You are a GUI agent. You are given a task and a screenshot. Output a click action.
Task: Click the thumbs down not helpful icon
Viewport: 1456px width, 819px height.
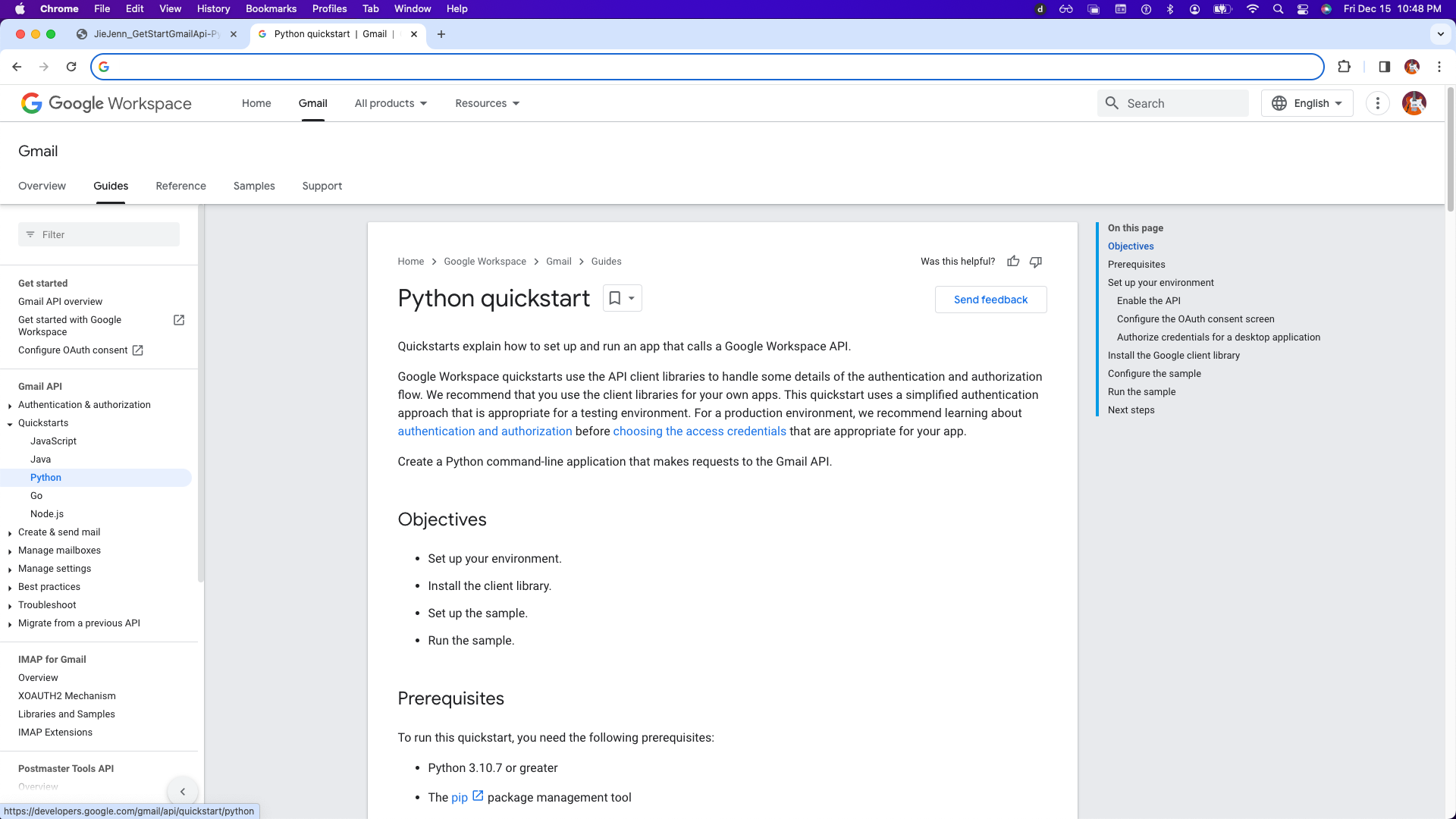(1036, 262)
